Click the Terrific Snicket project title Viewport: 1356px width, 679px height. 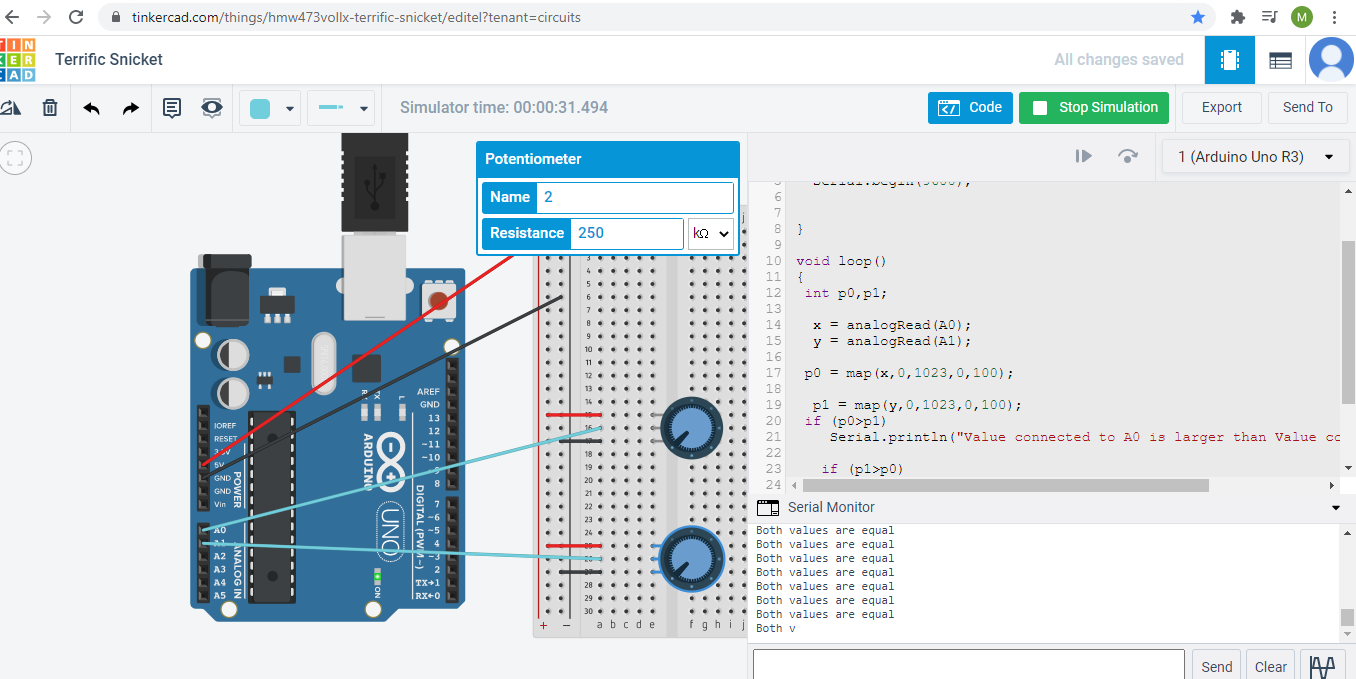coord(109,59)
